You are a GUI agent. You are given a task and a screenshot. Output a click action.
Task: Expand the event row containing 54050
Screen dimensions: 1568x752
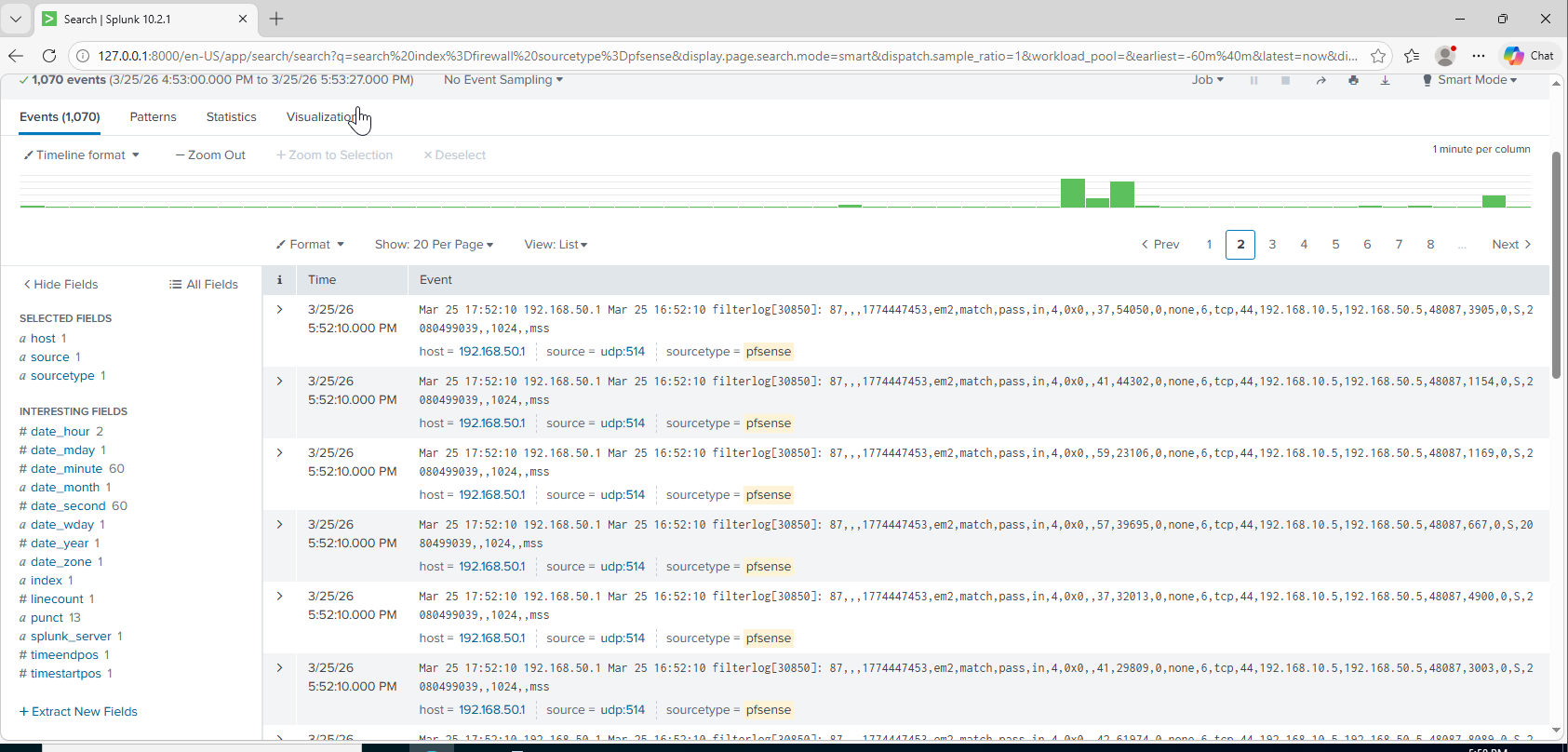[279, 309]
